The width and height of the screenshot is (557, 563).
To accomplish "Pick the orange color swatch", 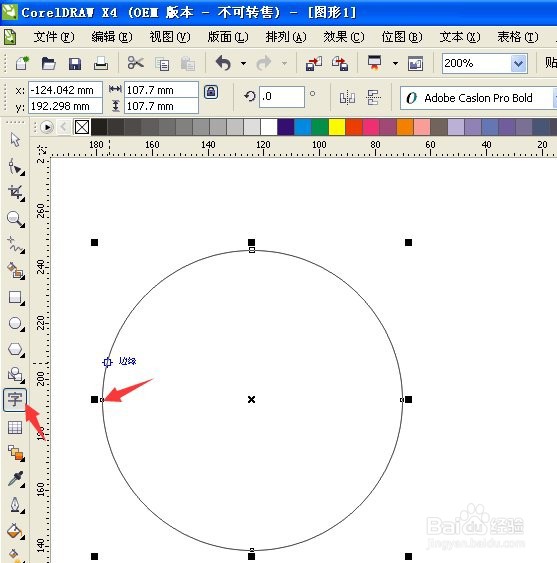I will (405, 127).
